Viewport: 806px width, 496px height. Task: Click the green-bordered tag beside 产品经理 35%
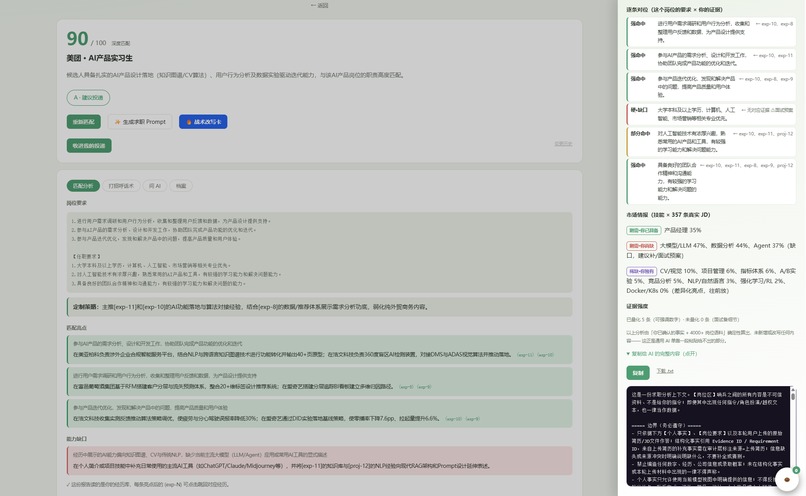coord(644,230)
